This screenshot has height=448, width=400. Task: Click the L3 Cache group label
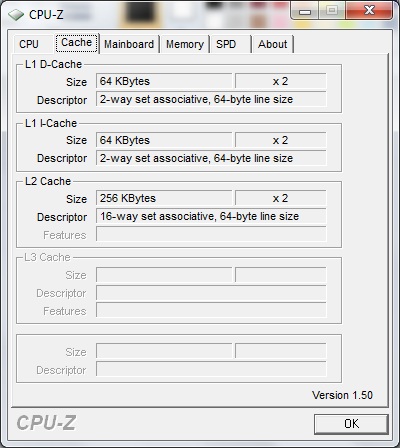click(47, 257)
